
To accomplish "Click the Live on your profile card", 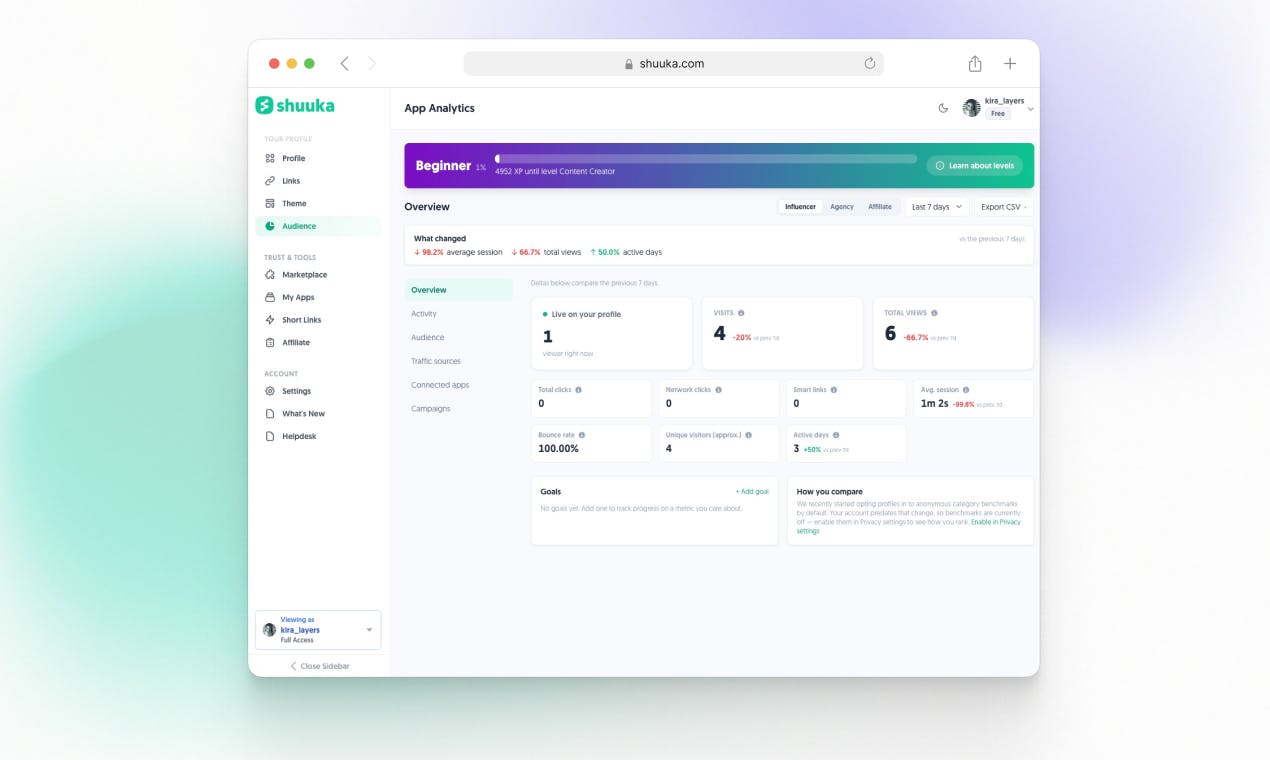I will [x=611, y=333].
